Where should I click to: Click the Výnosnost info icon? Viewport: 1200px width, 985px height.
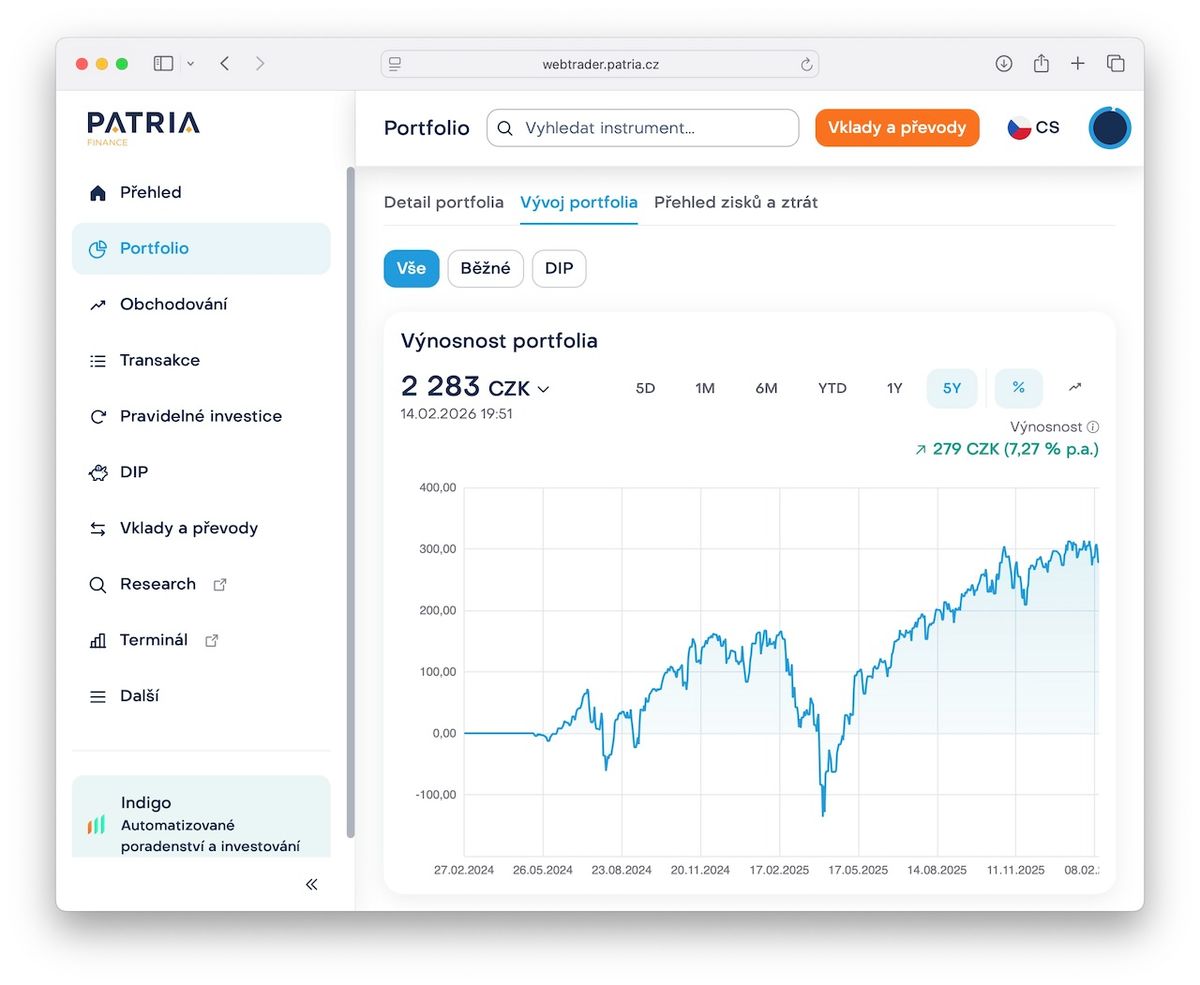click(1093, 427)
